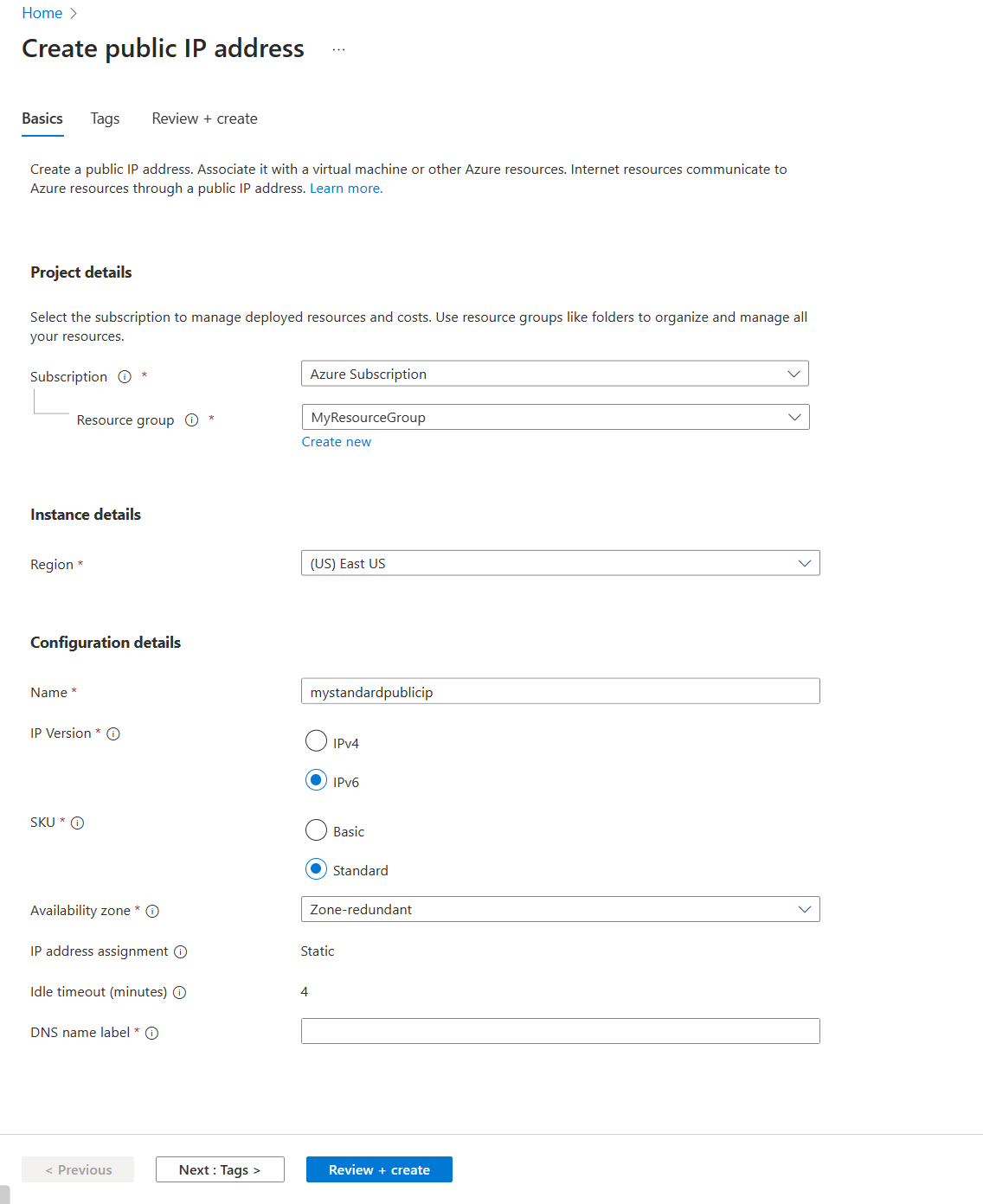
Task: Click inside the DNS name label field
Action: coord(561,1031)
